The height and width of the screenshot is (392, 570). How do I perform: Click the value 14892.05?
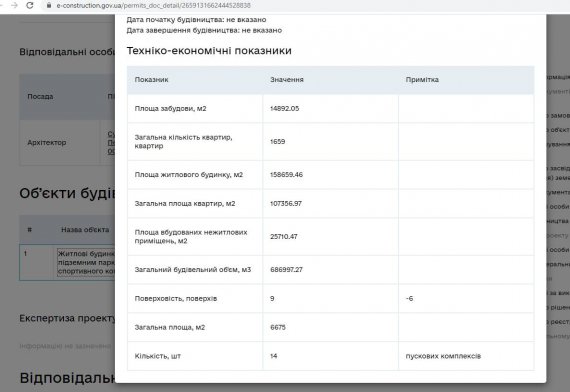[284, 108]
